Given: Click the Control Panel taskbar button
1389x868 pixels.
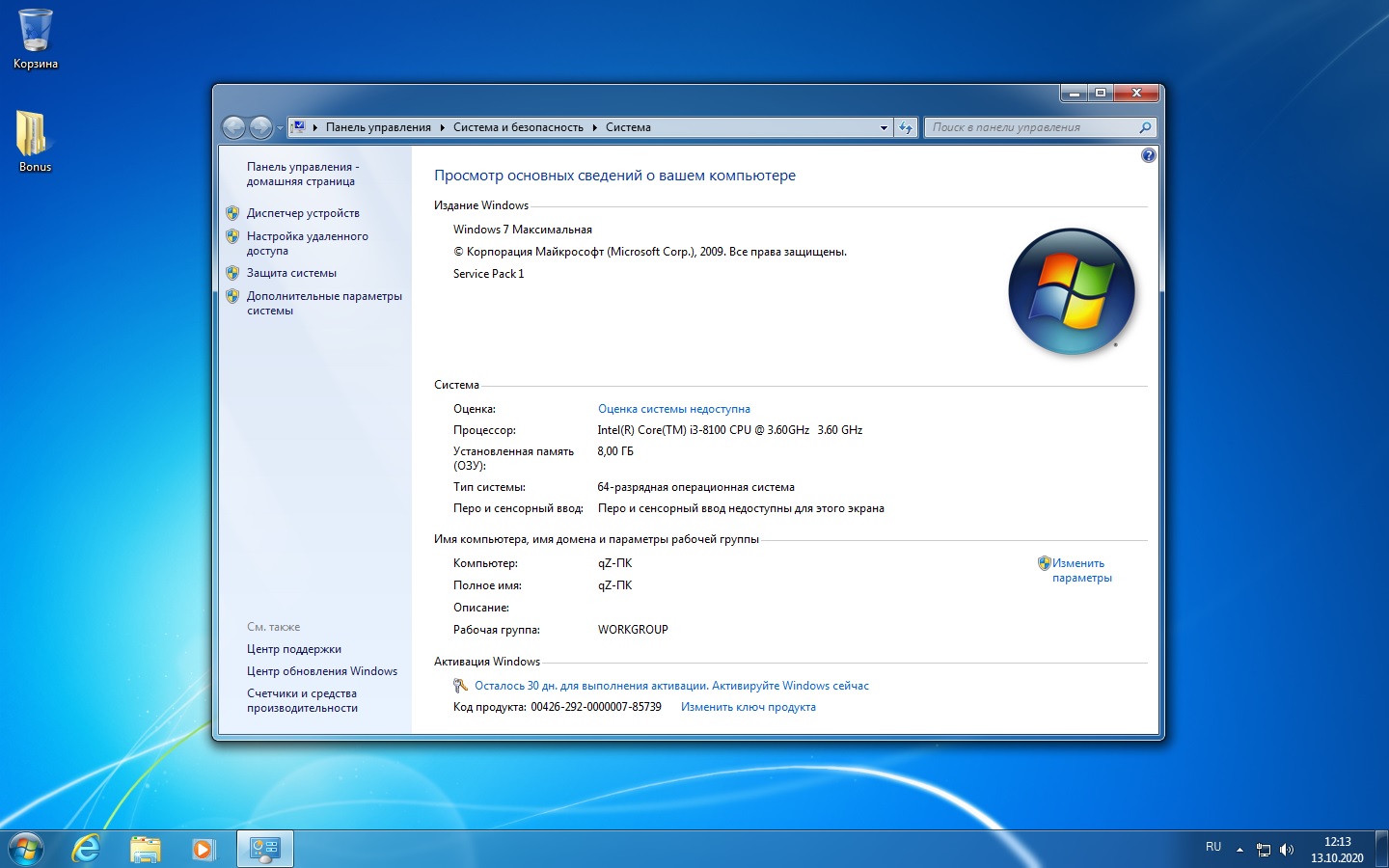Looking at the screenshot, I should point(264,849).
